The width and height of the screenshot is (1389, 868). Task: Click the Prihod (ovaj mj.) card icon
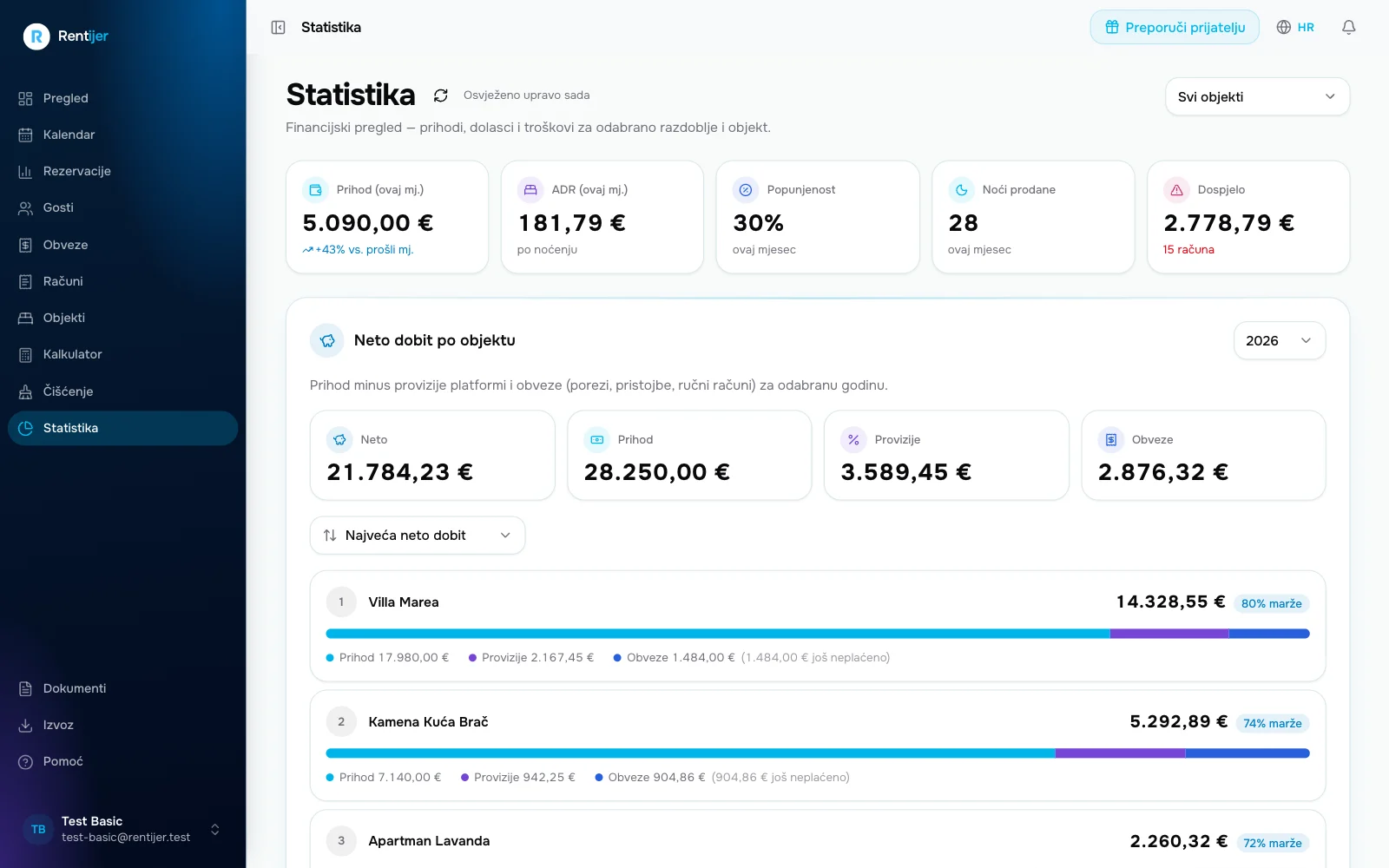click(x=315, y=189)
